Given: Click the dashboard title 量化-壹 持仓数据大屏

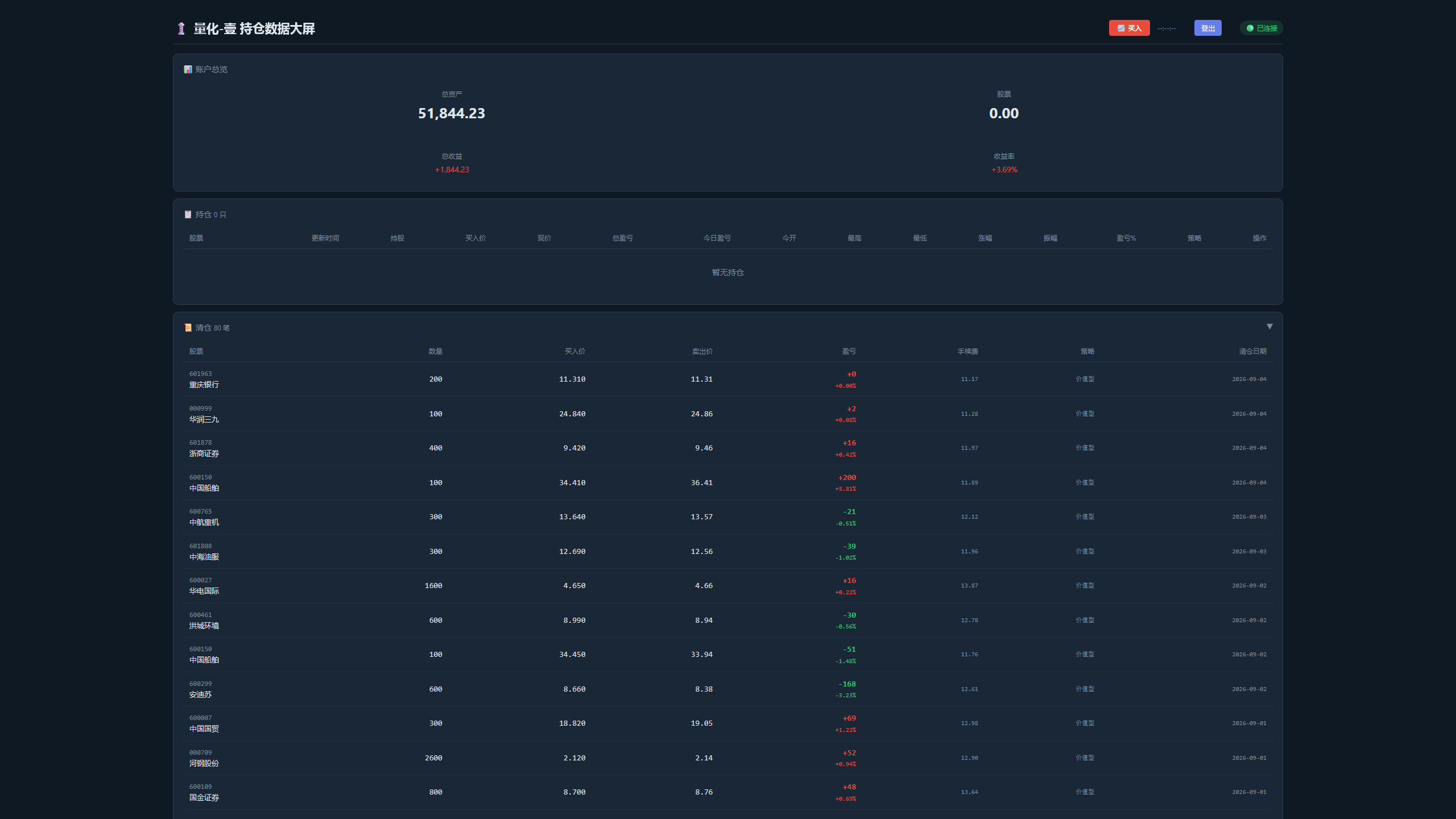Looking at the screenshot, I should 254,28.
